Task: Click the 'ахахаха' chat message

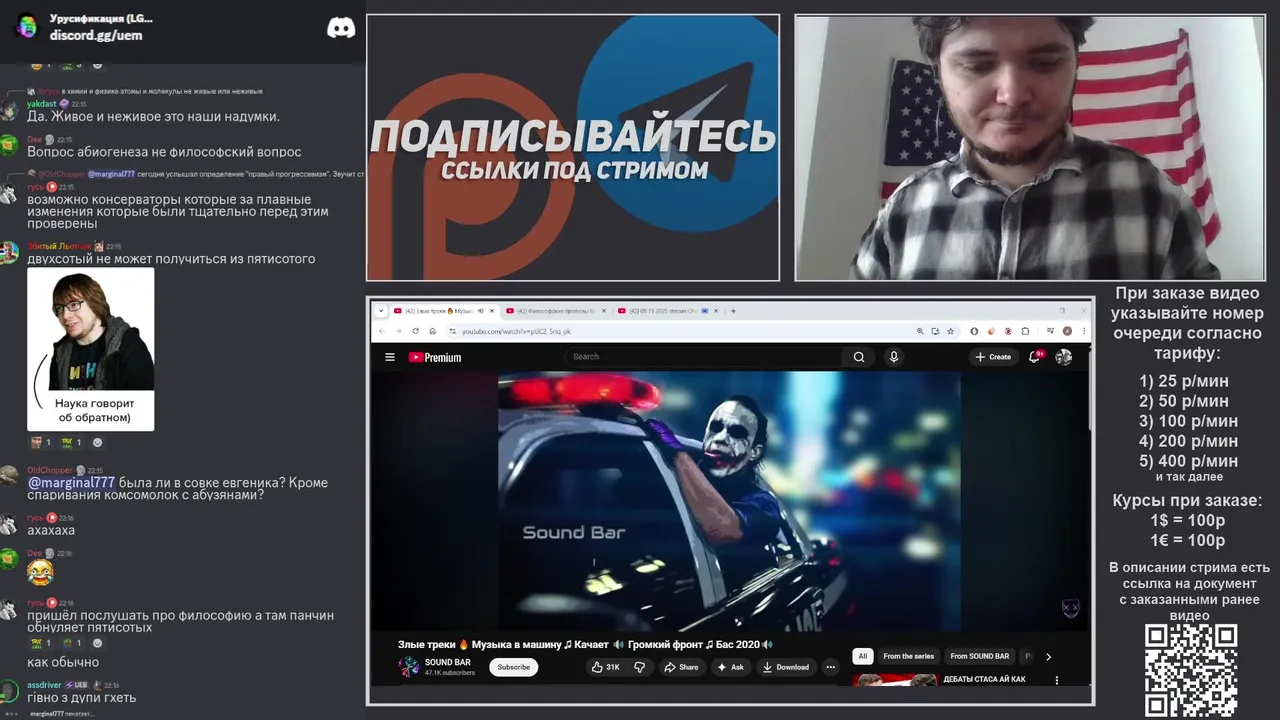Action: click(51, 530)
